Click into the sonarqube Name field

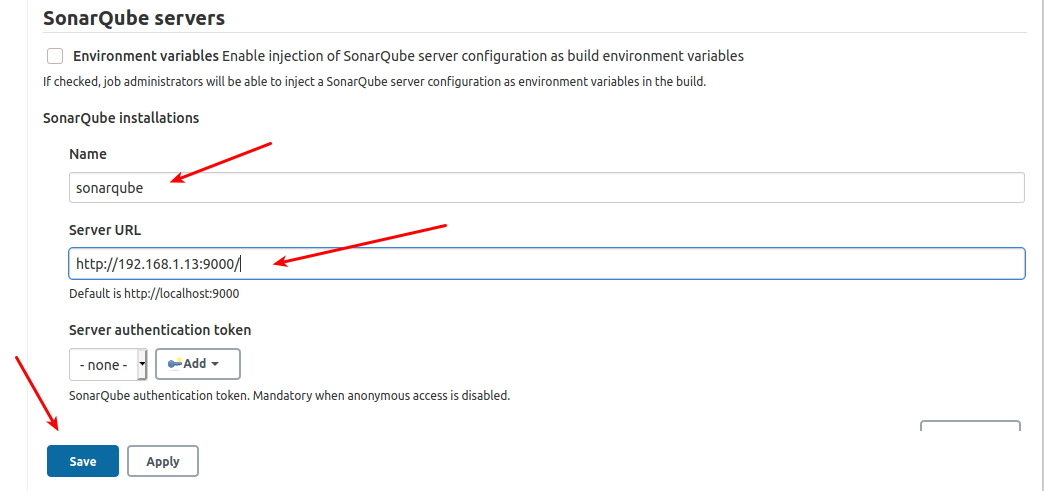point(546,187)
